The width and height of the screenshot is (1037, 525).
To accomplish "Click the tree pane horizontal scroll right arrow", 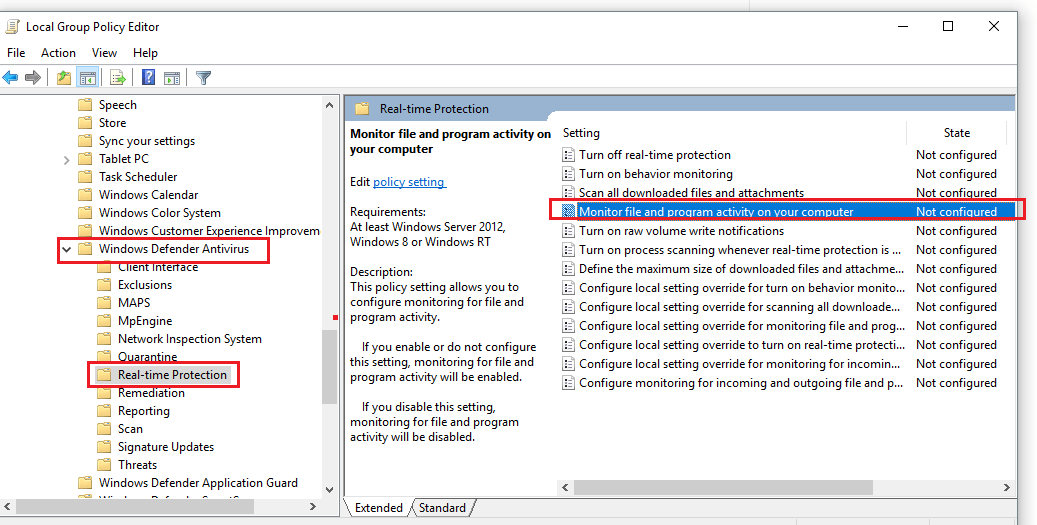I will 313,506.
